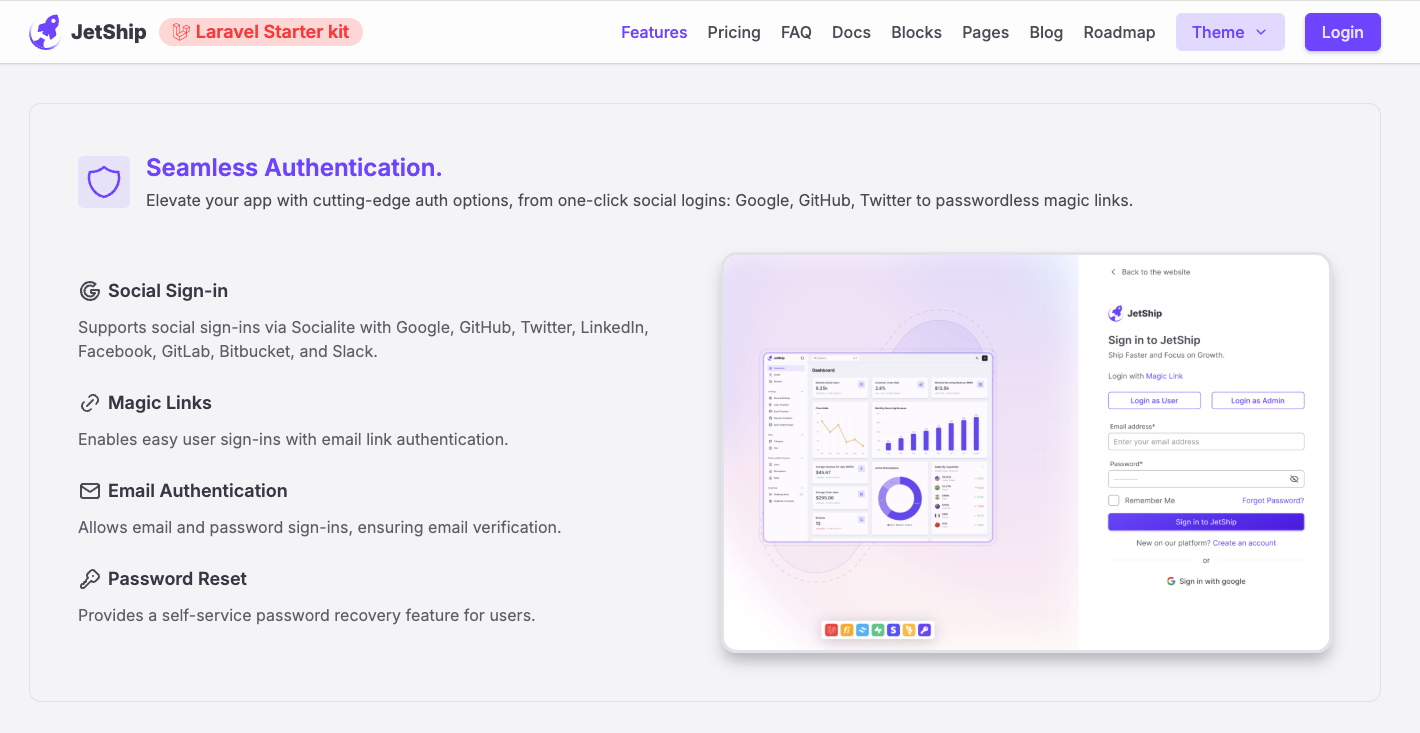
Task: Open the FAQ nav item
Action: (x=796, y=32)
